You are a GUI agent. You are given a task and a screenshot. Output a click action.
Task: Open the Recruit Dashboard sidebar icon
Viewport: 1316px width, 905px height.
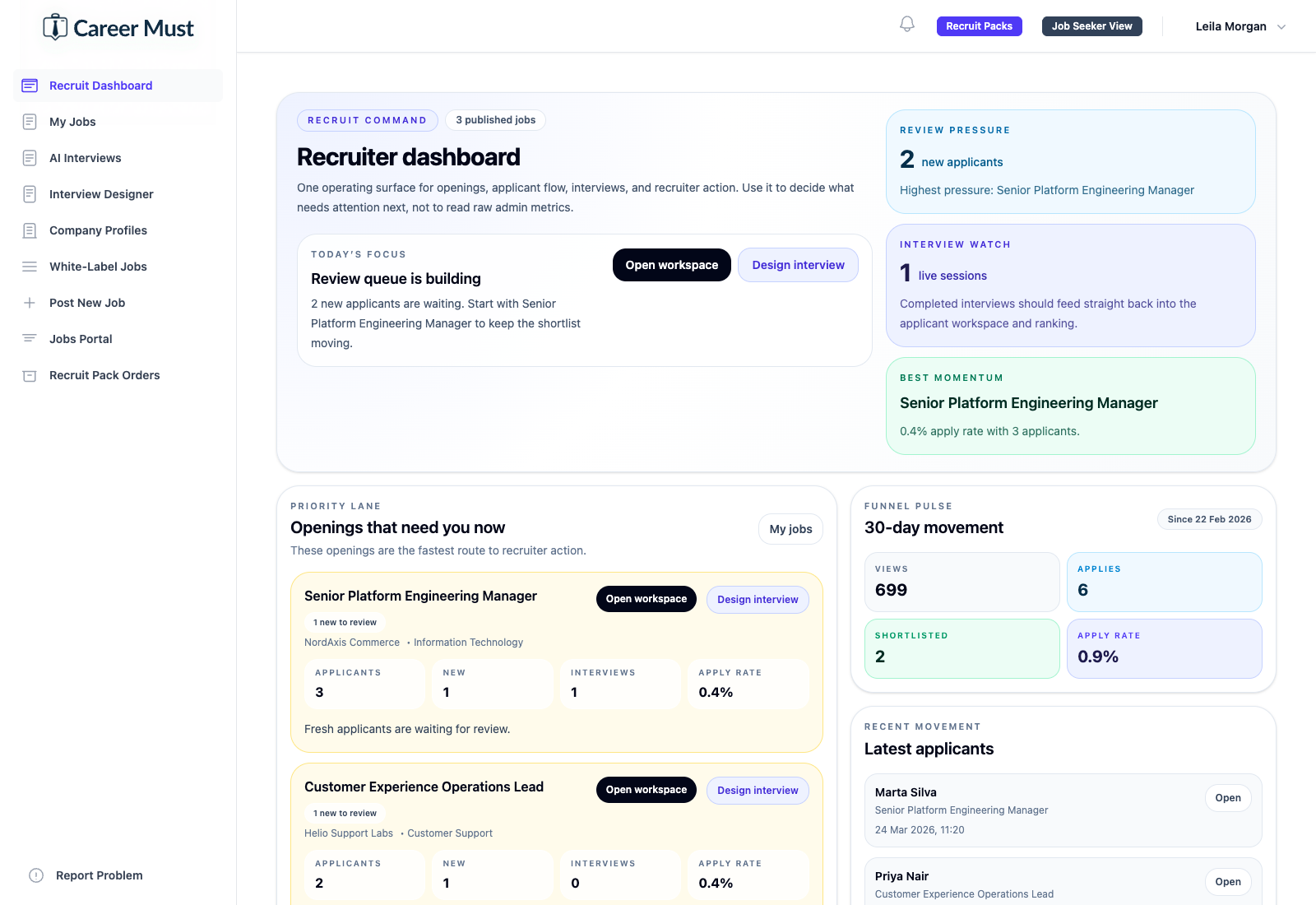coord(30,85)
